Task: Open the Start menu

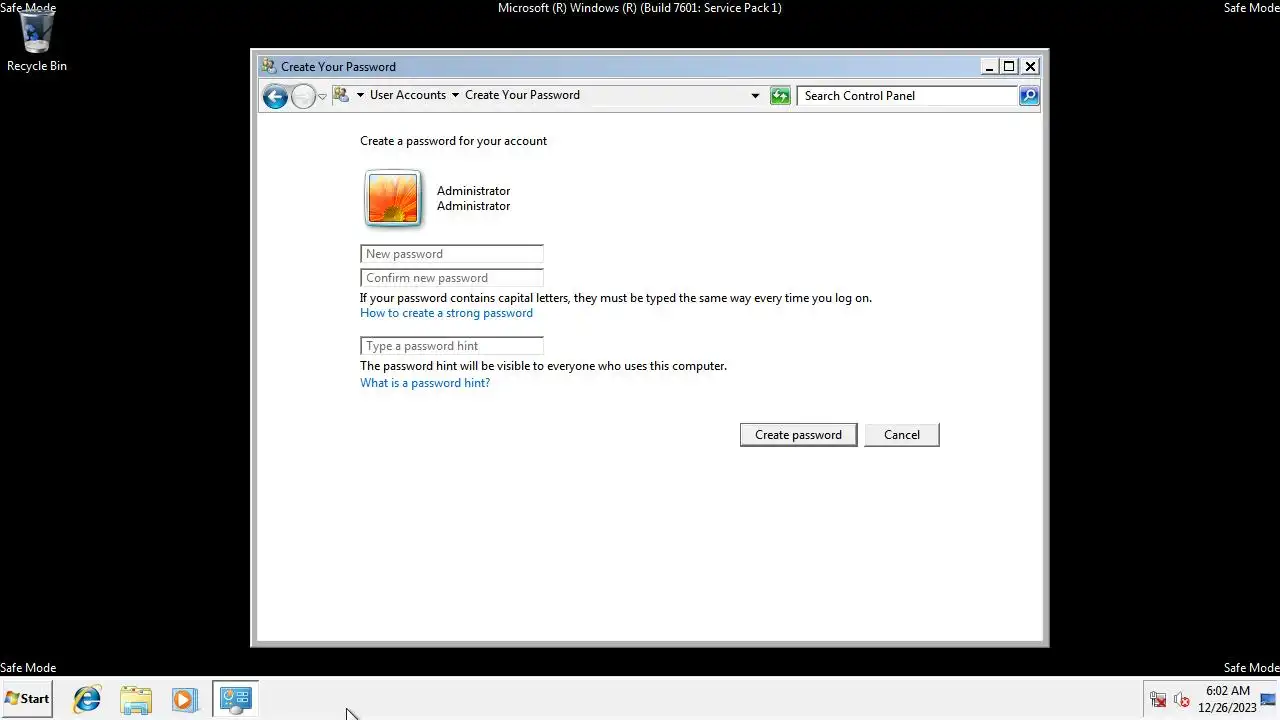Action: point(27,699)
